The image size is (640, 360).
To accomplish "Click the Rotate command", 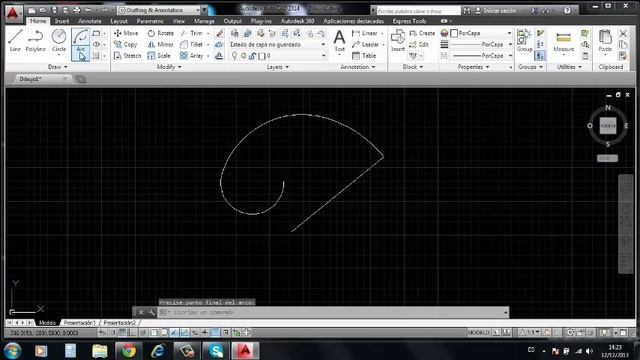I will [x=160, y=33].
